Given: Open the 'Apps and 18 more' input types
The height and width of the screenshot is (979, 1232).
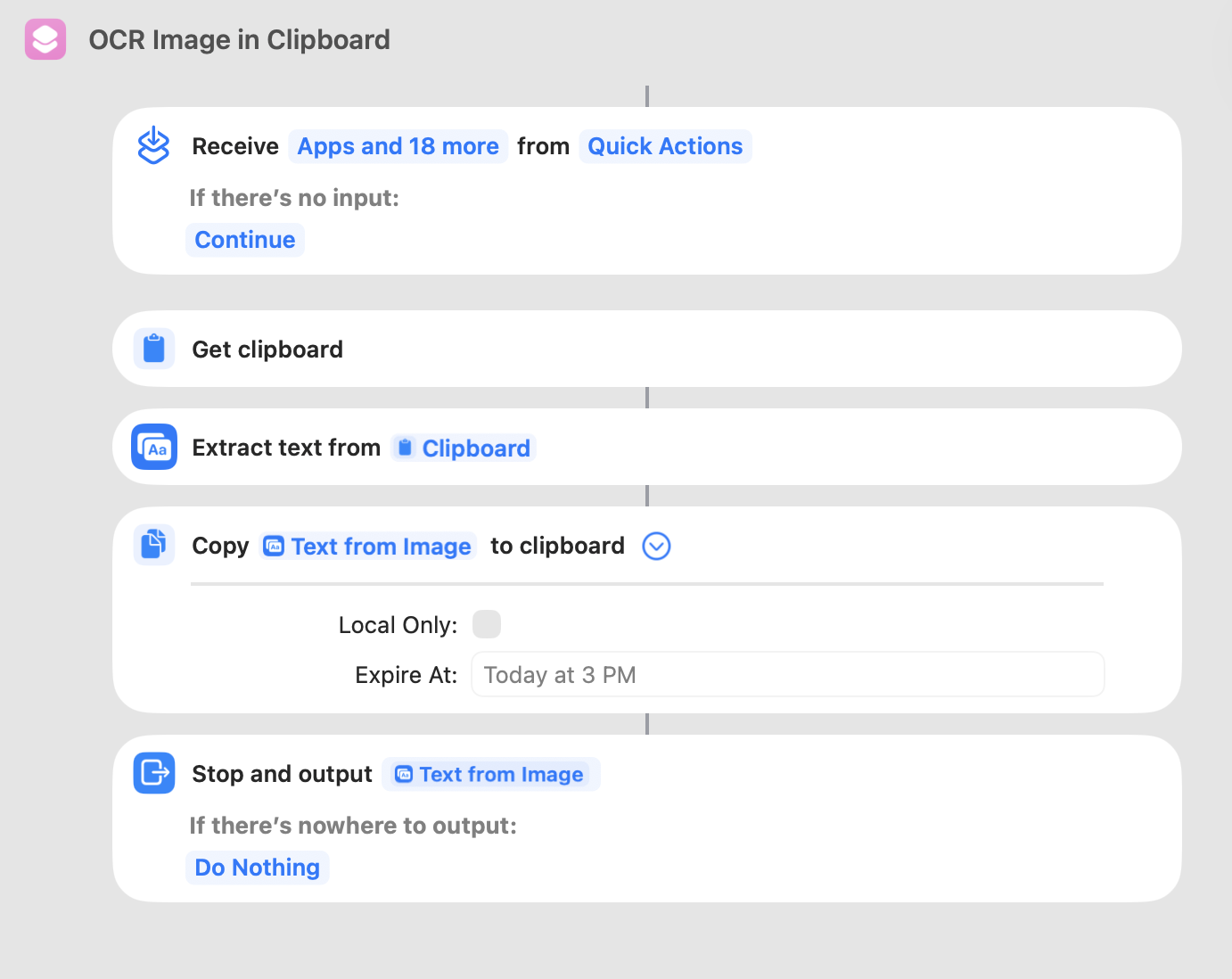Looking at the screenshot, I should (398, 146).
